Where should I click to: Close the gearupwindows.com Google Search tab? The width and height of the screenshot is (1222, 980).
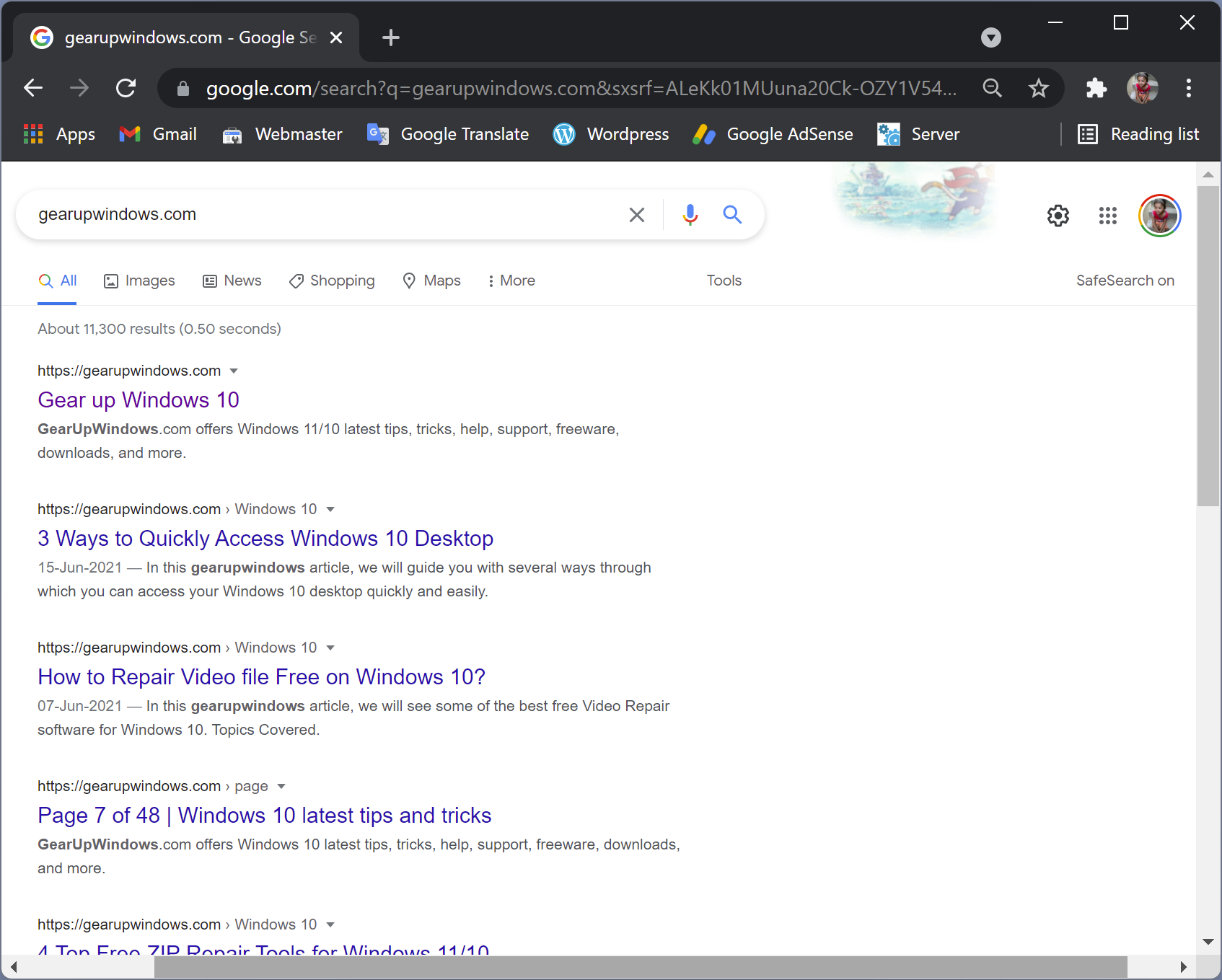pos(336,37)
